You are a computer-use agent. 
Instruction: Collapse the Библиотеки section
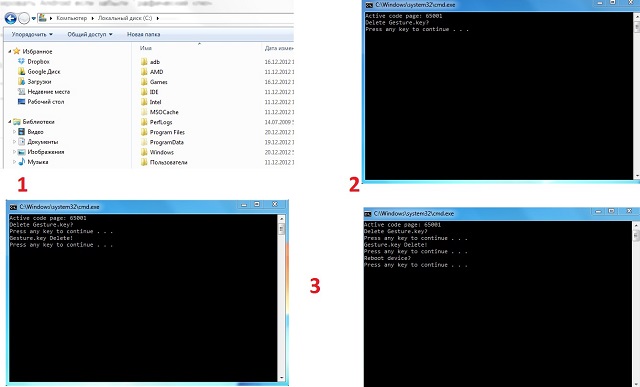pos(10,122)
